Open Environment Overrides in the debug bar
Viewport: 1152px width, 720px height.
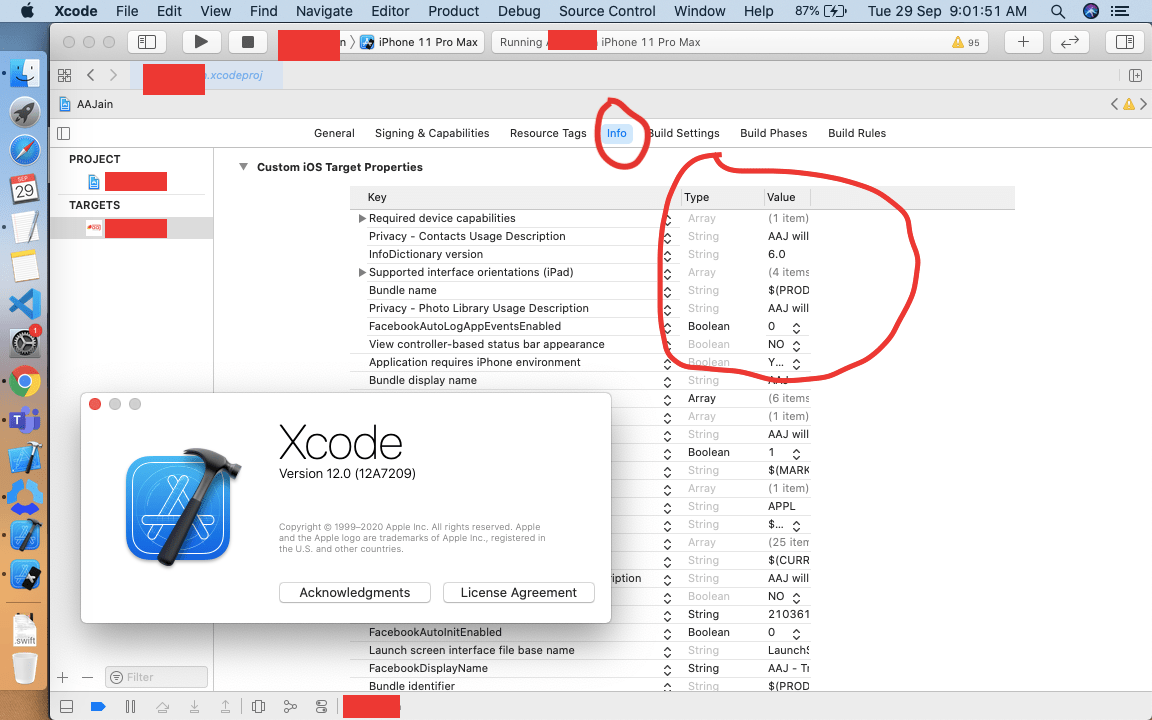[x=321, y=706]
